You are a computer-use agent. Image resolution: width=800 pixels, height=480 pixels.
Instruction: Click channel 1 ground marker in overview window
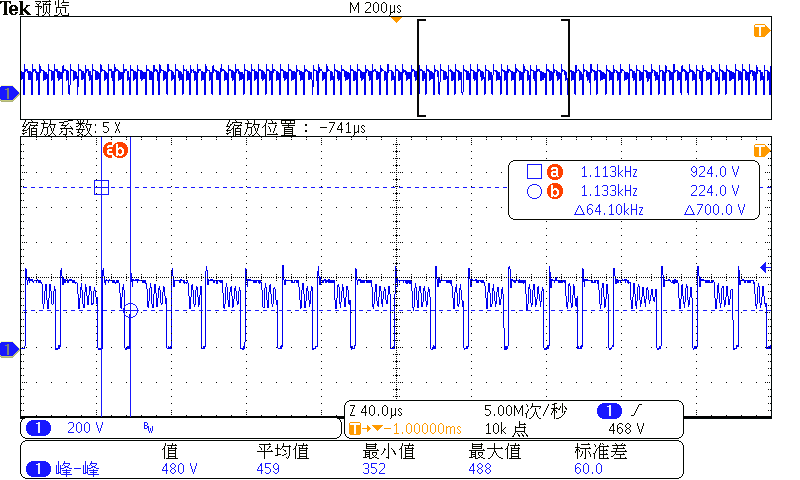tap(9, 93)
